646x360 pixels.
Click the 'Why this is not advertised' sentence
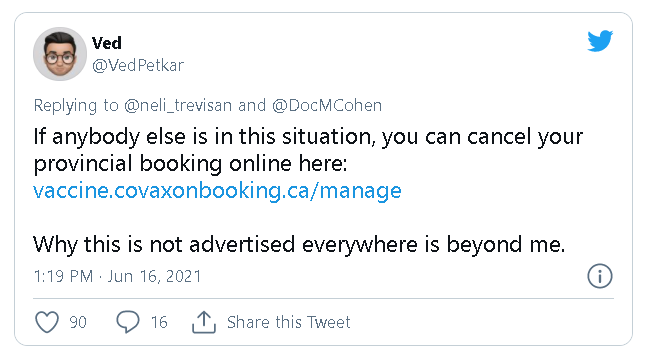click(x=299, y=244)
